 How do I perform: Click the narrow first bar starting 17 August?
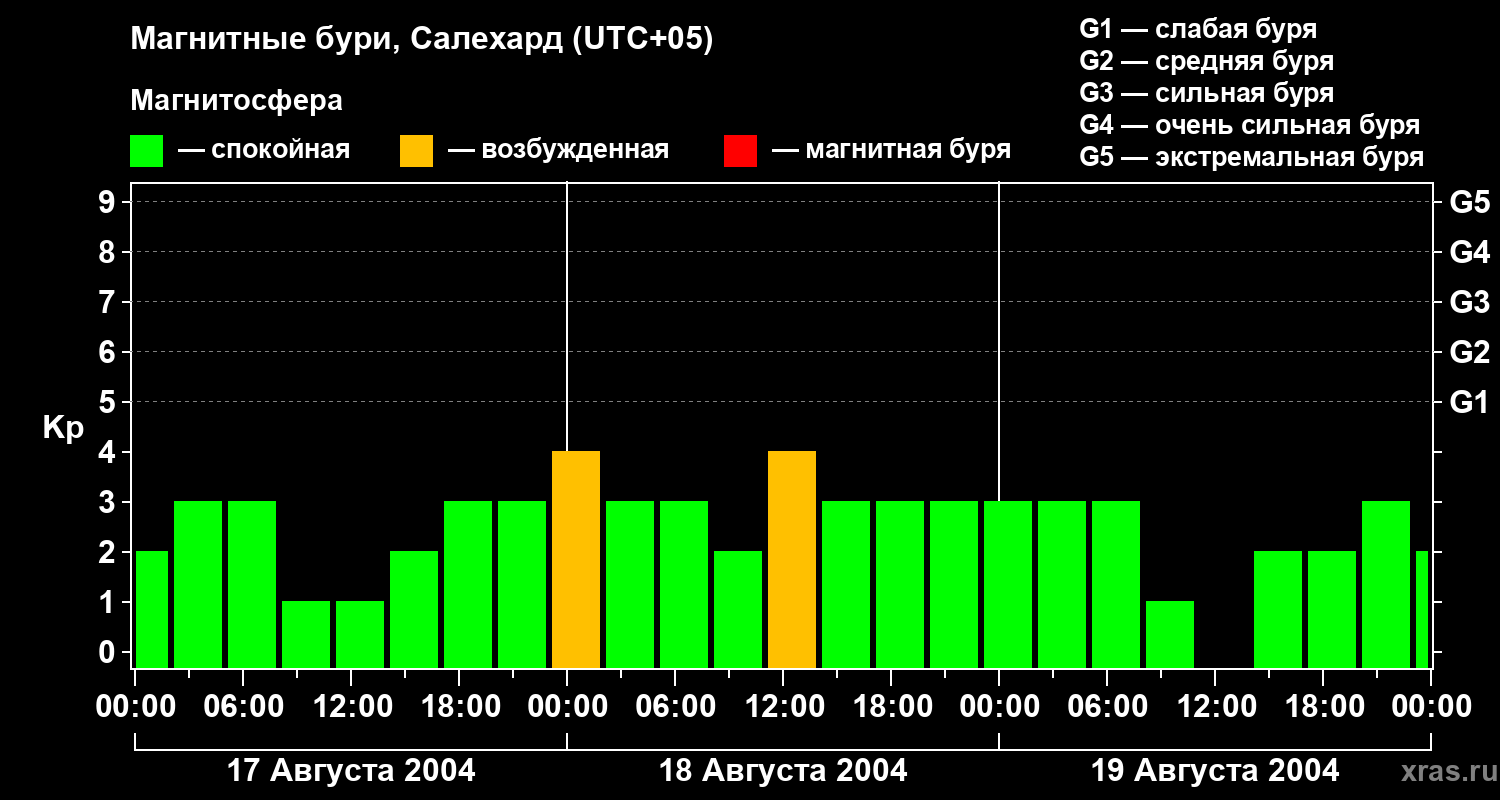pos(152,609)
